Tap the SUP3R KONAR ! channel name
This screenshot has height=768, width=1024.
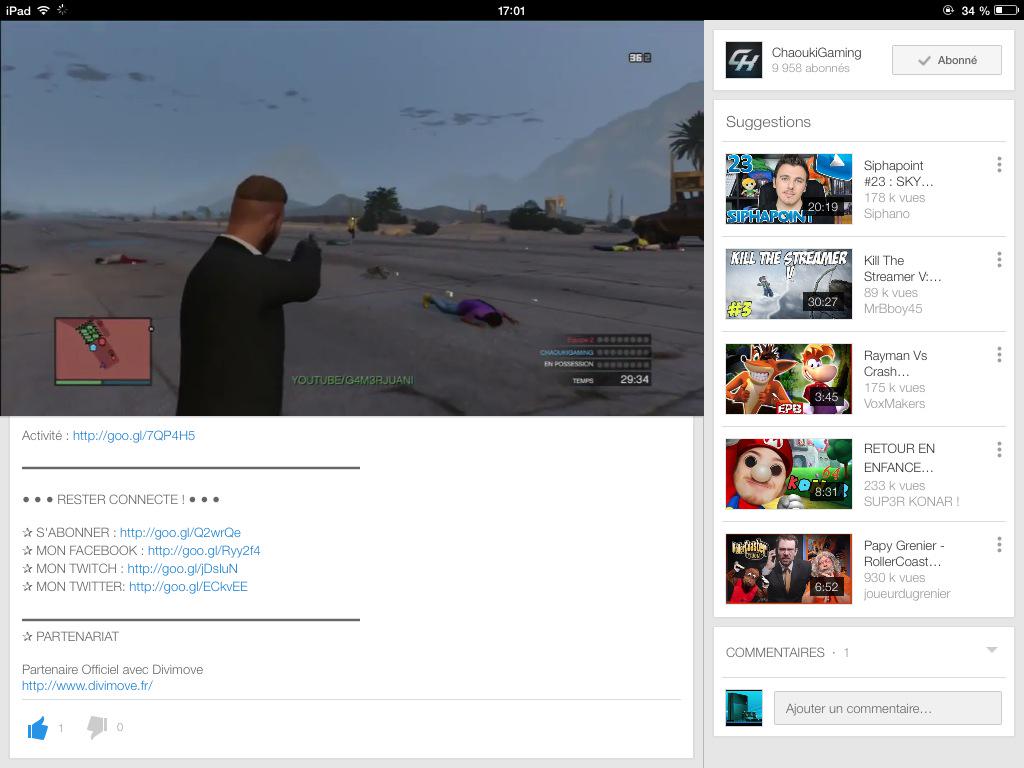[911, 502]
